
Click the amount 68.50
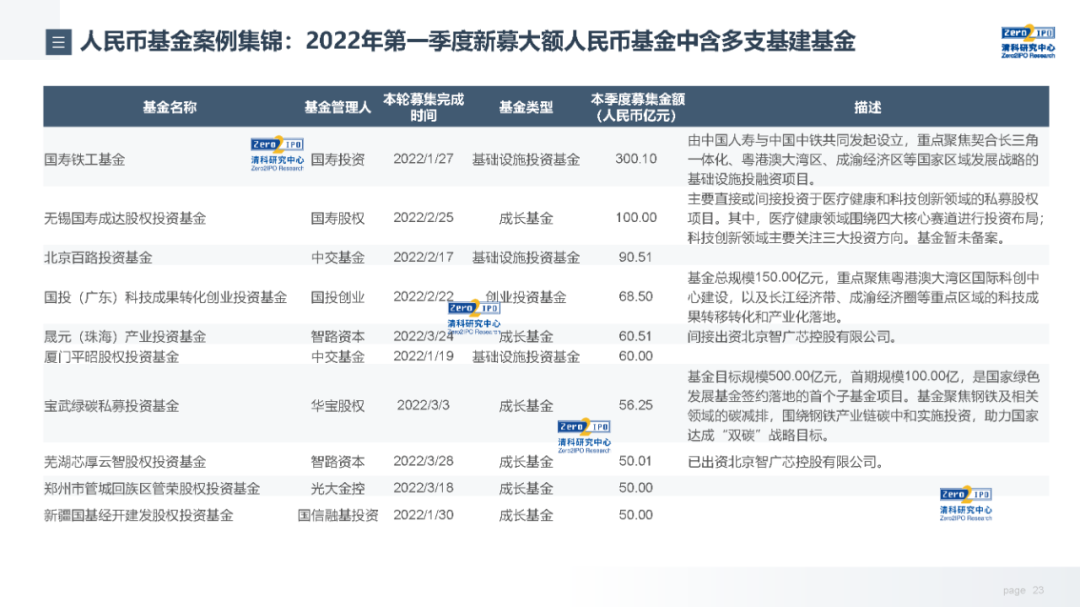635,296
